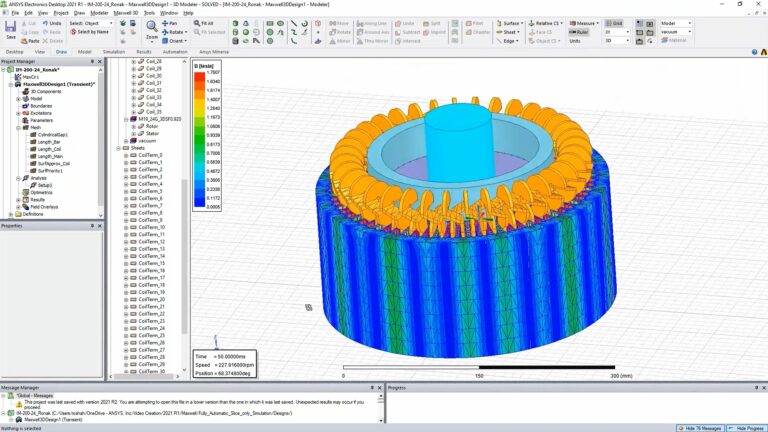The image size is (768, 432).
Task: Open the Ansys Minerva tab
Action: tap(214, 51)
